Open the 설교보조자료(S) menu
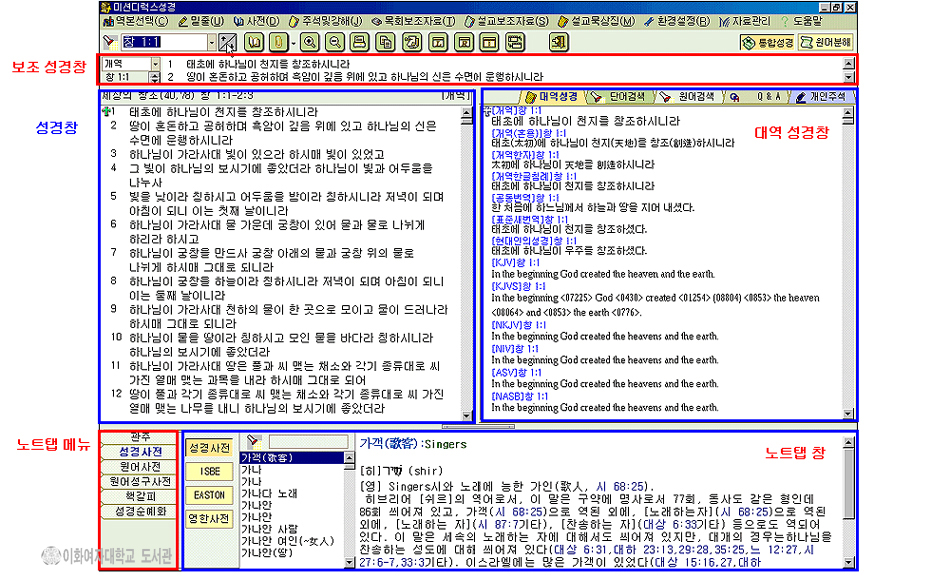The image size is (950, 580). point(507,21)
